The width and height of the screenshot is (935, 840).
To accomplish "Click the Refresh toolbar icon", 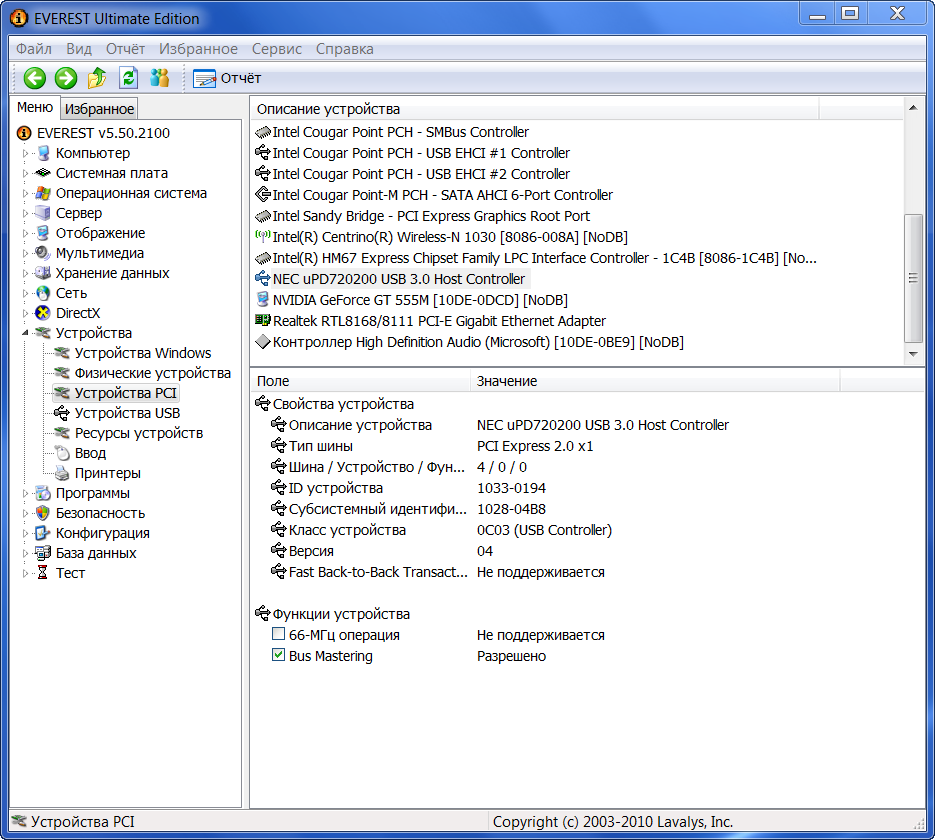I will [x=128, y=78].
